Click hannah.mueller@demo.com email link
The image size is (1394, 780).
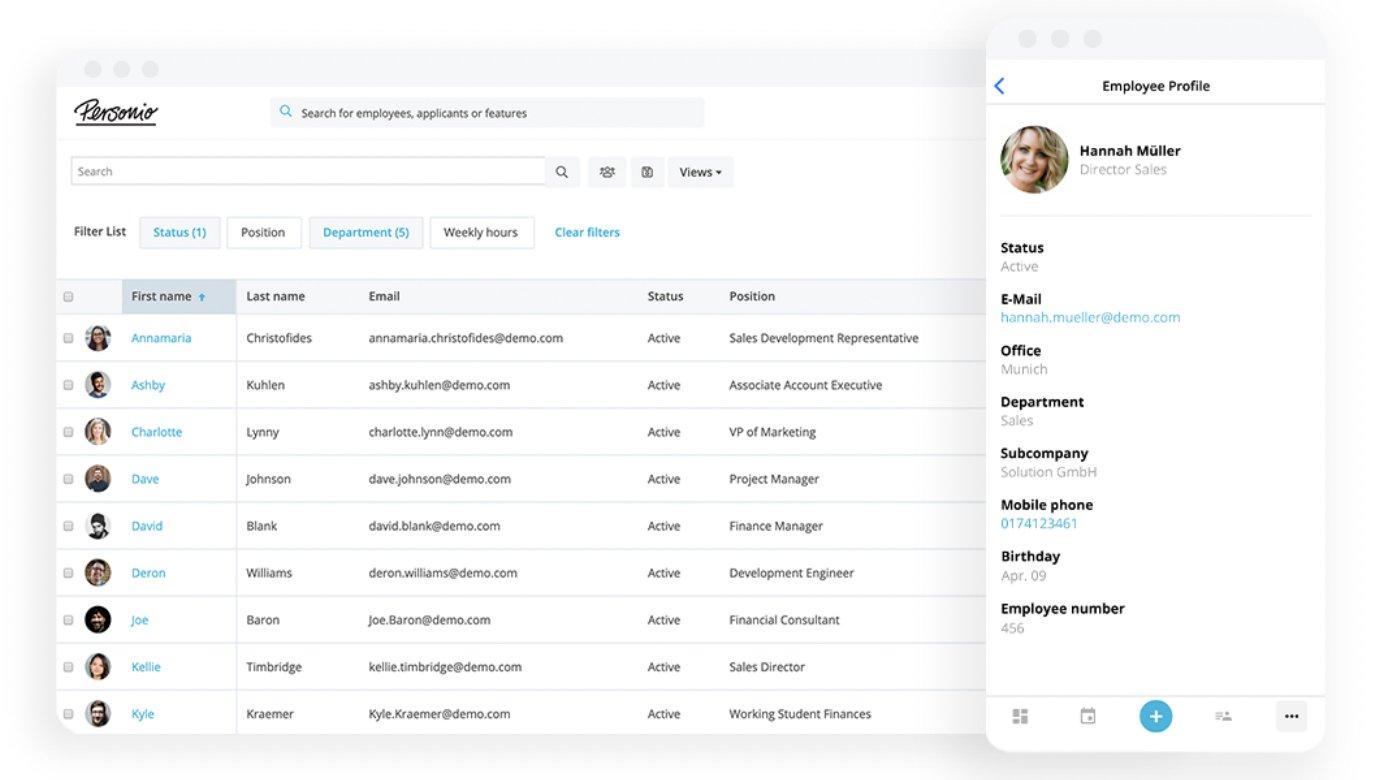1090,317
